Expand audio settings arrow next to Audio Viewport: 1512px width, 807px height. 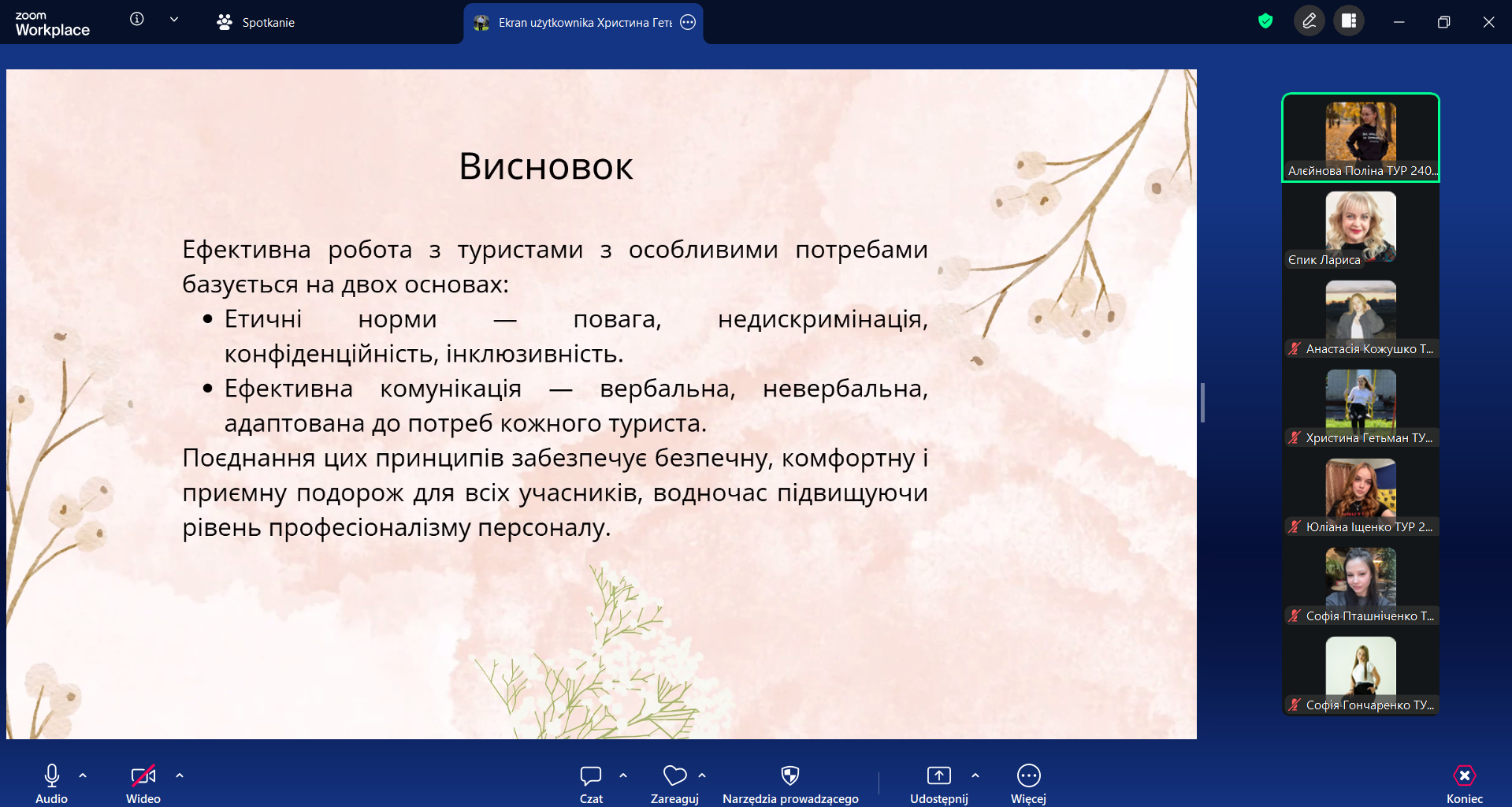83,775
